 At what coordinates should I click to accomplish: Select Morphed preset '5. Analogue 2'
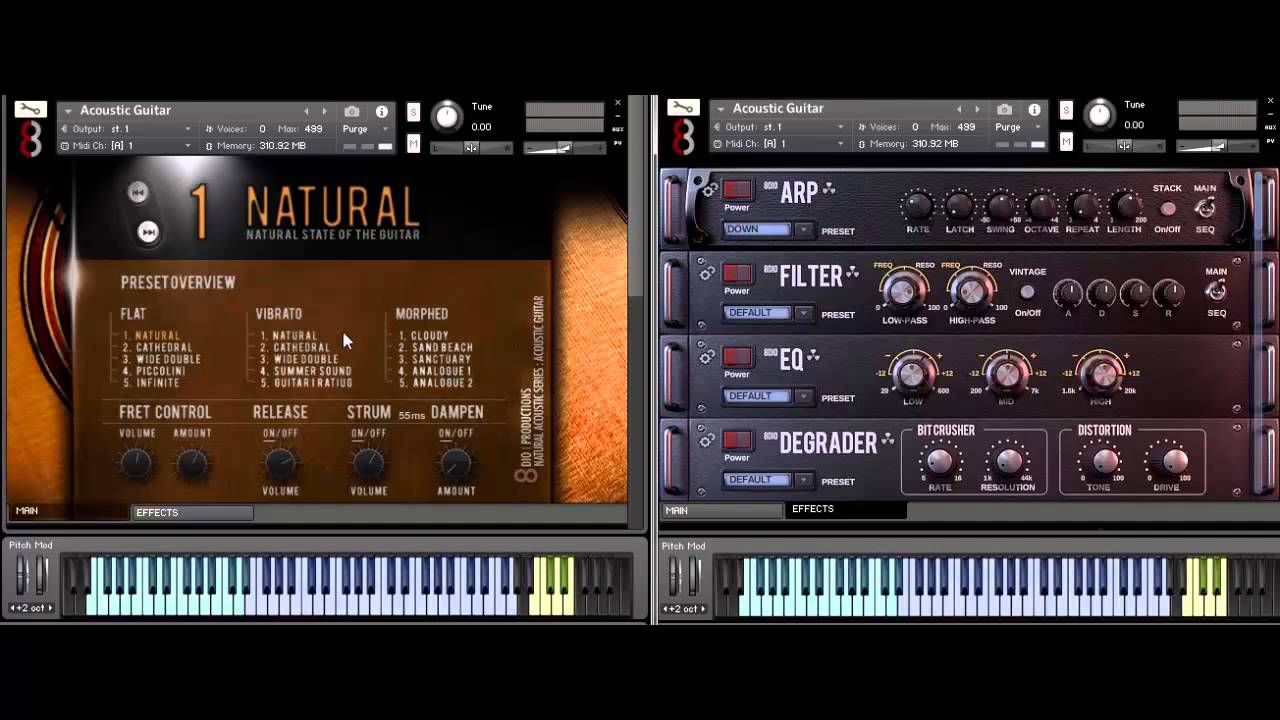tap(436, 383)
